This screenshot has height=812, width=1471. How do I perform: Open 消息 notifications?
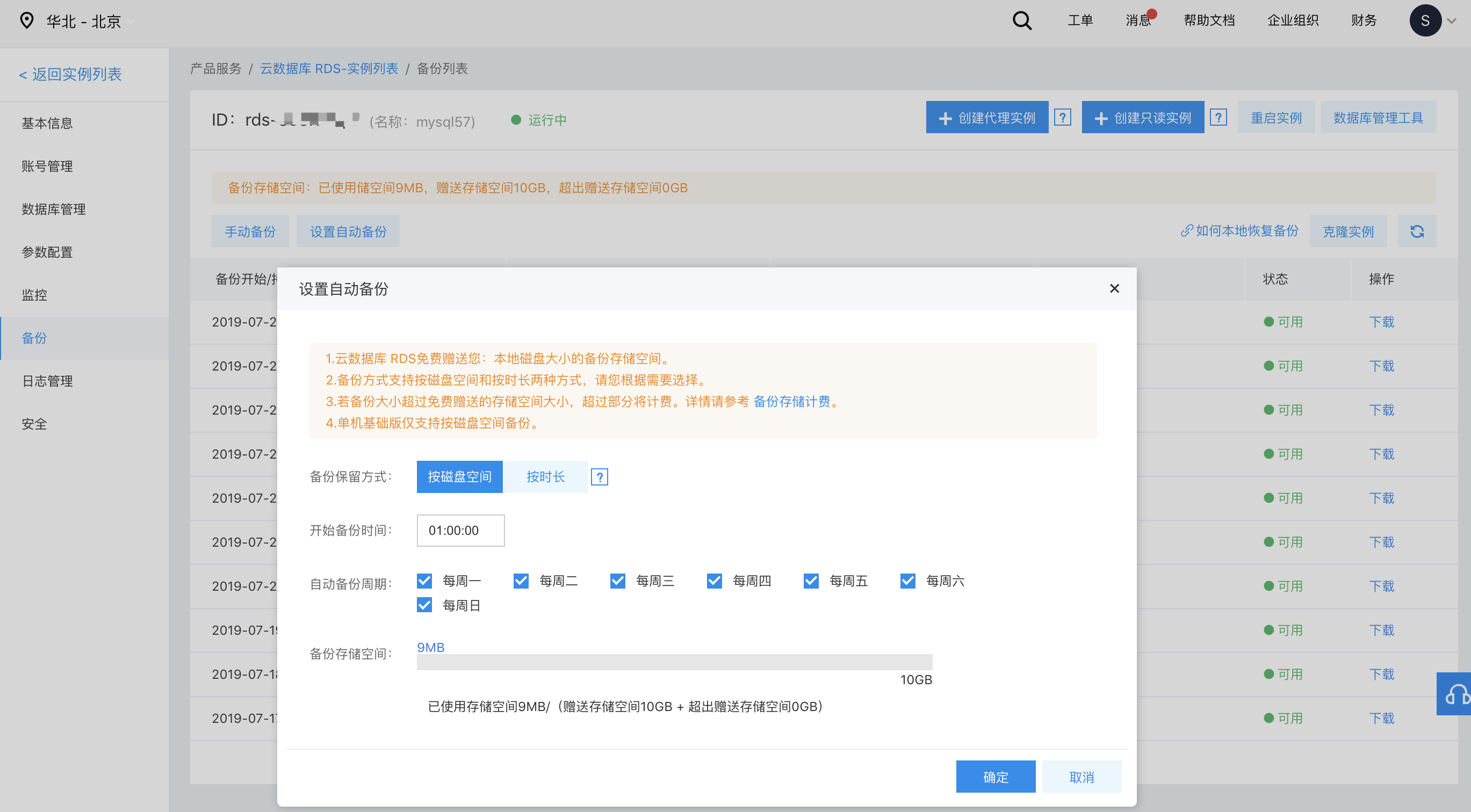click(1138, 20)
